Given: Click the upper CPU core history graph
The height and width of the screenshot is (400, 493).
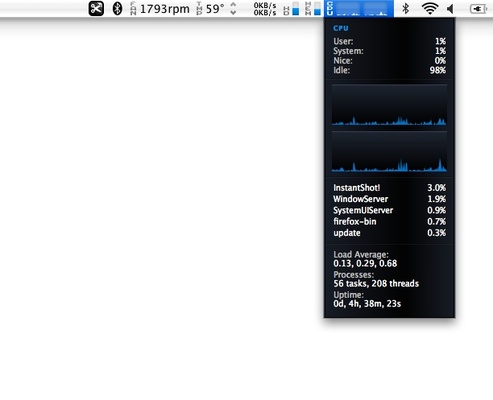Looking at the screenshot, I should (x=389, y=105).
